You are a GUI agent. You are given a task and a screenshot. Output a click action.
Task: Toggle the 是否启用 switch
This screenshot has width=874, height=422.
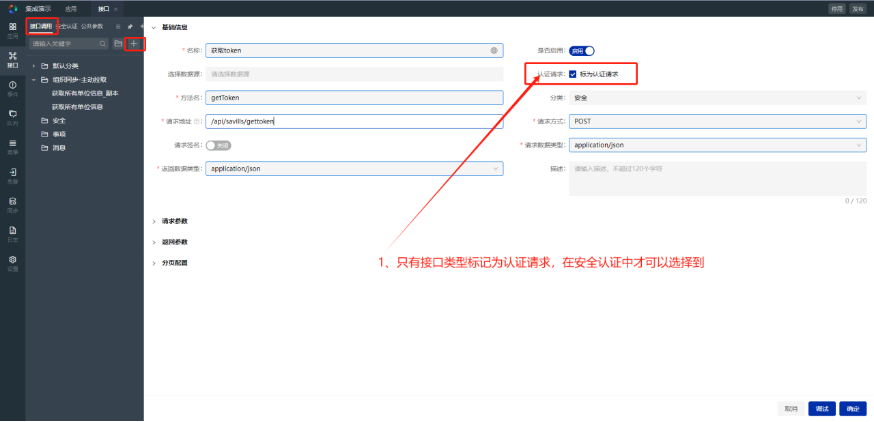click(581, 51)
